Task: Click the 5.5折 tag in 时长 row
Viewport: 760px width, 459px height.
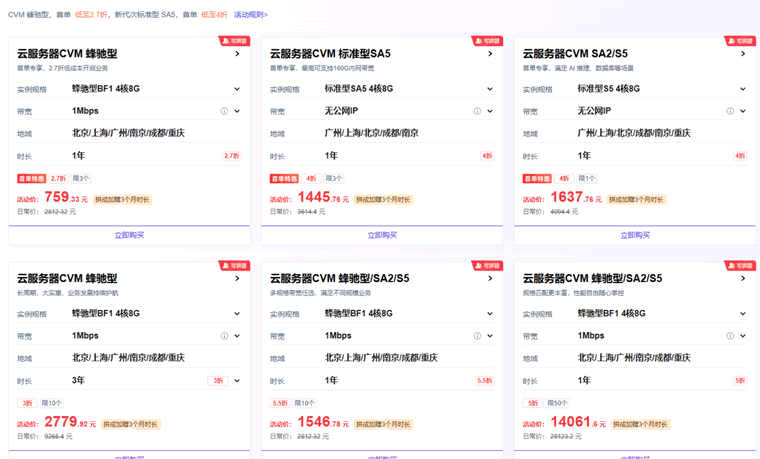Action: (x=485, y=380)
